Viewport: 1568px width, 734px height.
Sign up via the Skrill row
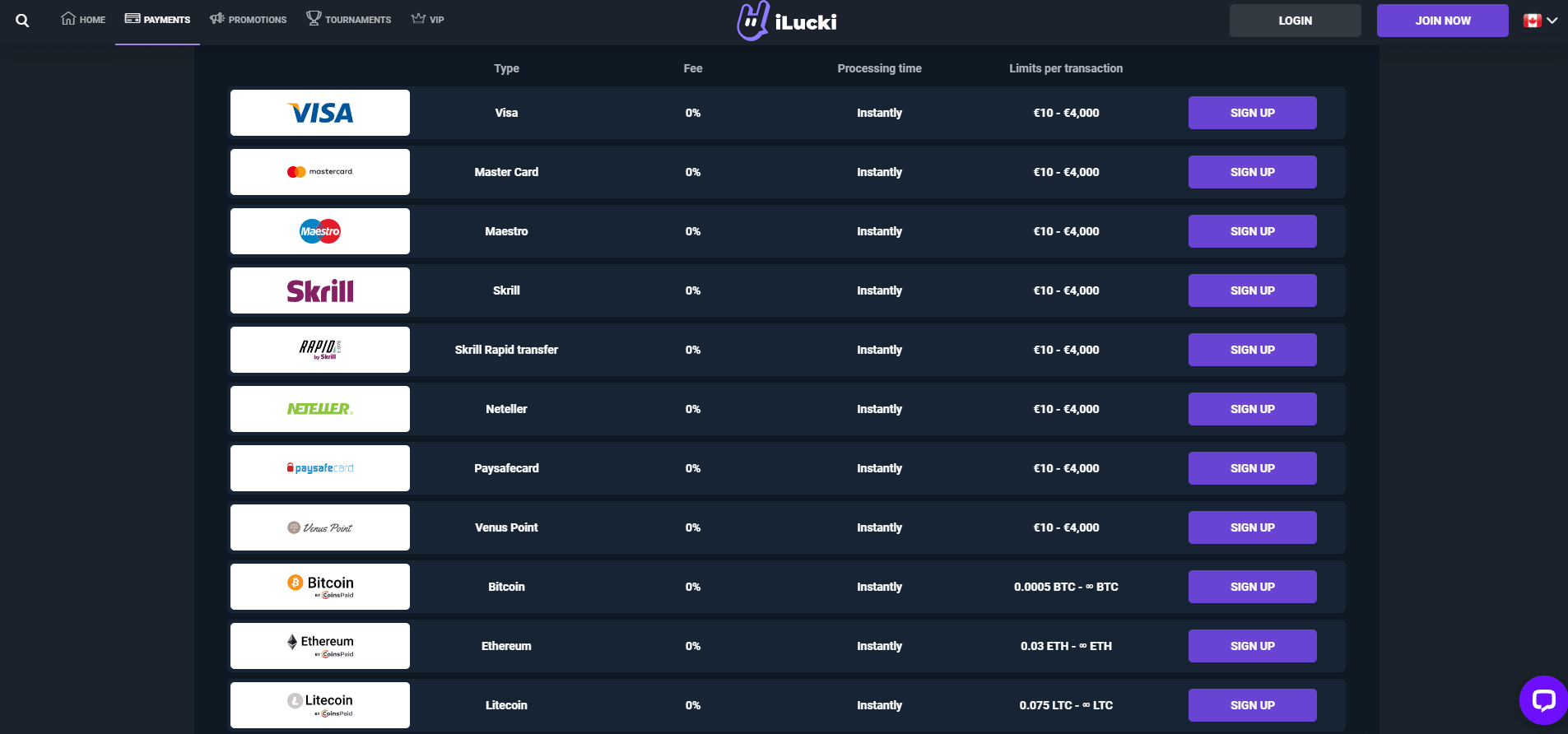[x=1252, y=290]
